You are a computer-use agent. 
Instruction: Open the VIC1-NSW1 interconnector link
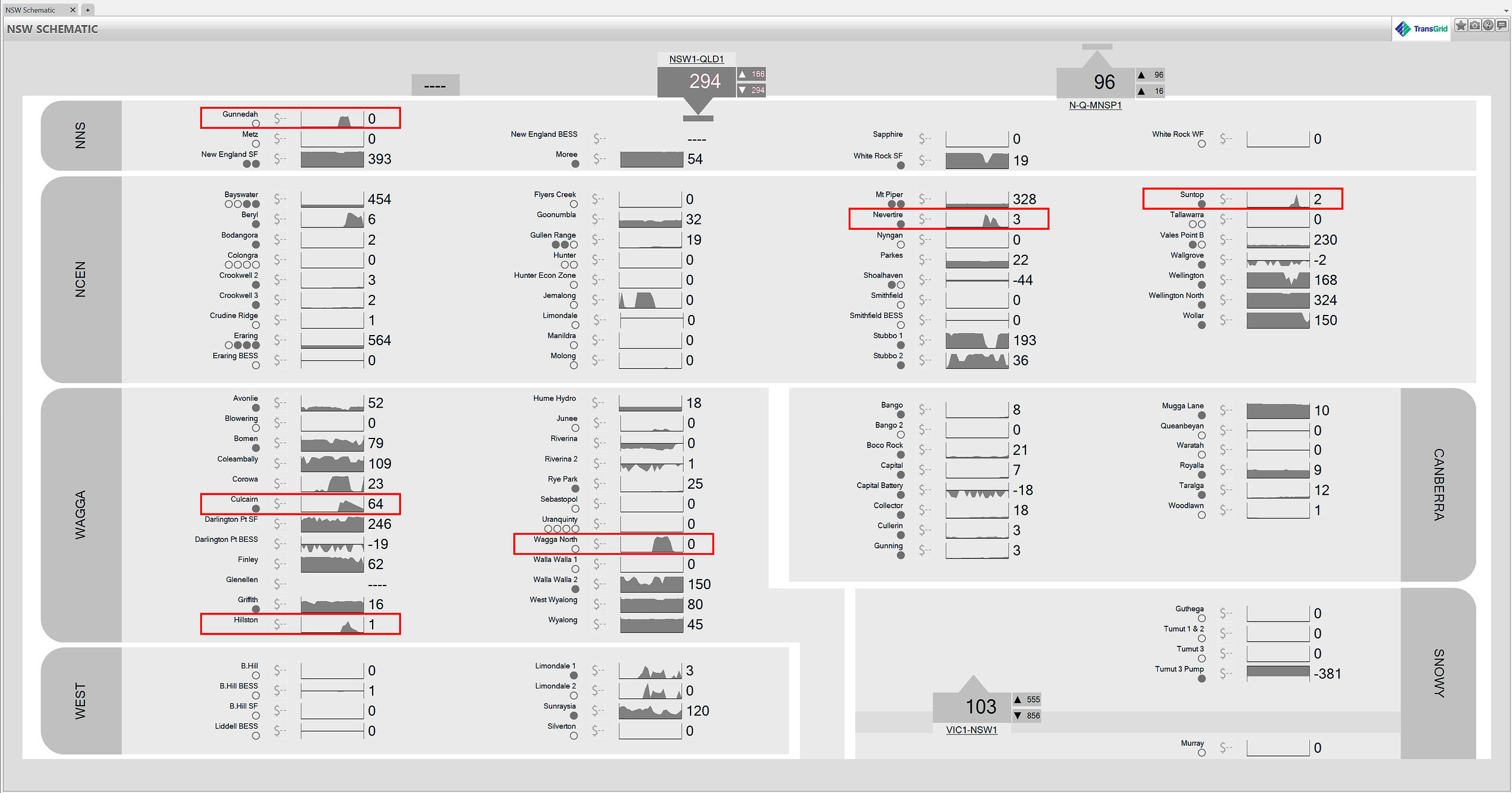coord(971,730)
